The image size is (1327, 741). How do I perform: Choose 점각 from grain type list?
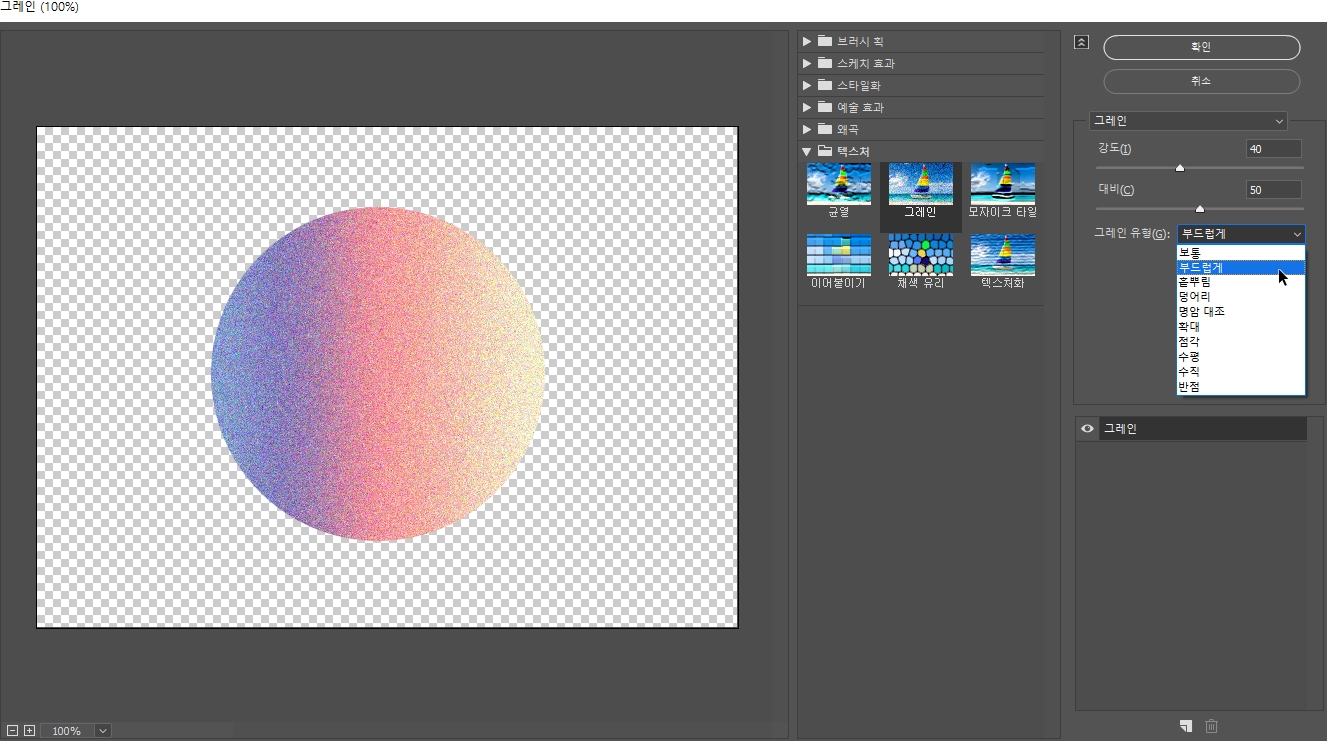(x=1241, y=341)
